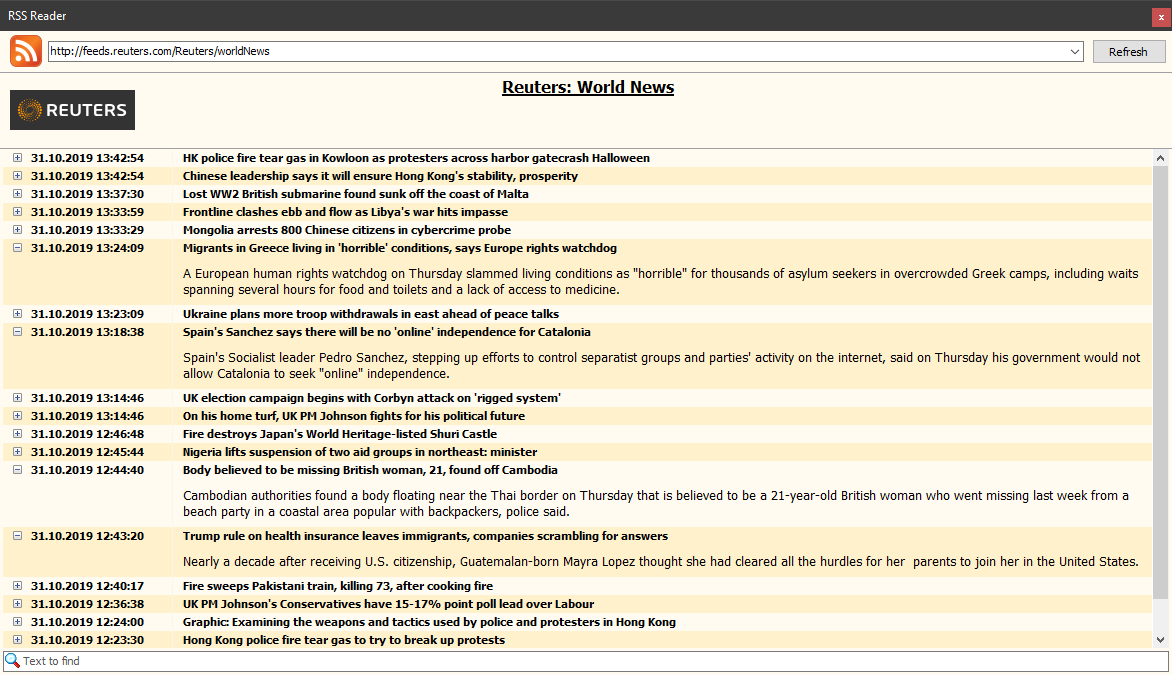This screenshot has height=675, width=1172.
Task: Open headline Ukraine plans more troop withdrawals
Action: [x=371, y=314]
